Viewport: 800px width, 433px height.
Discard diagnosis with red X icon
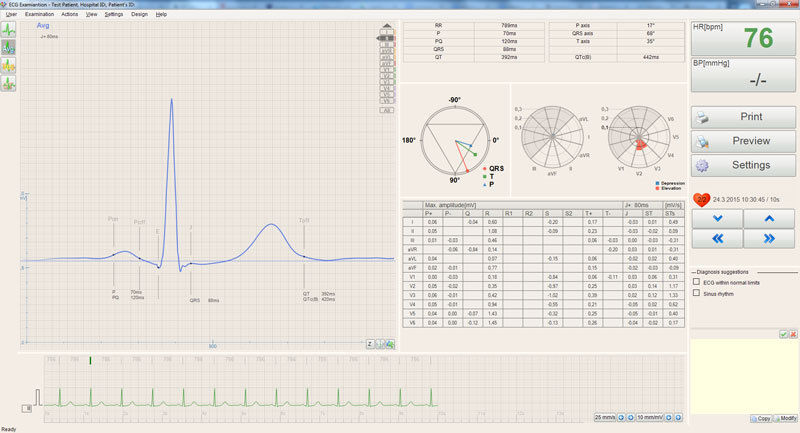793,334
